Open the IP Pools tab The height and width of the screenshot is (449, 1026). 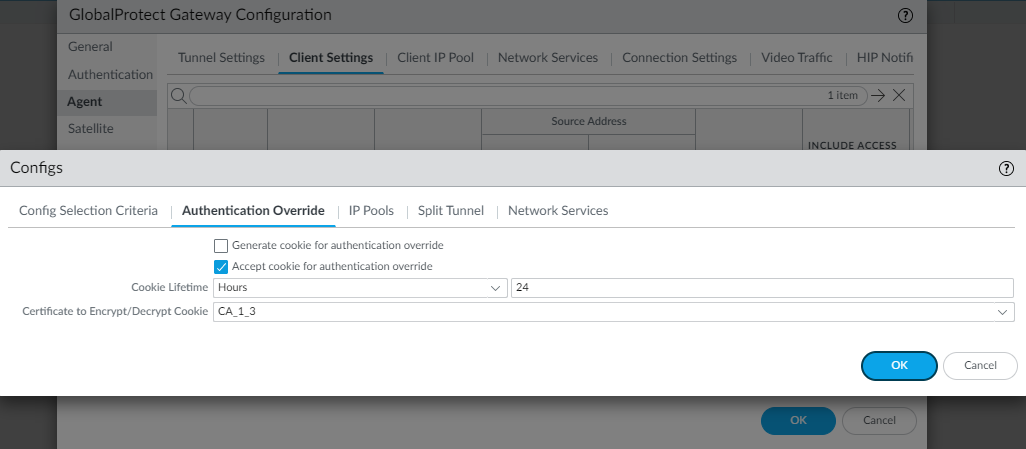point(371,211)
